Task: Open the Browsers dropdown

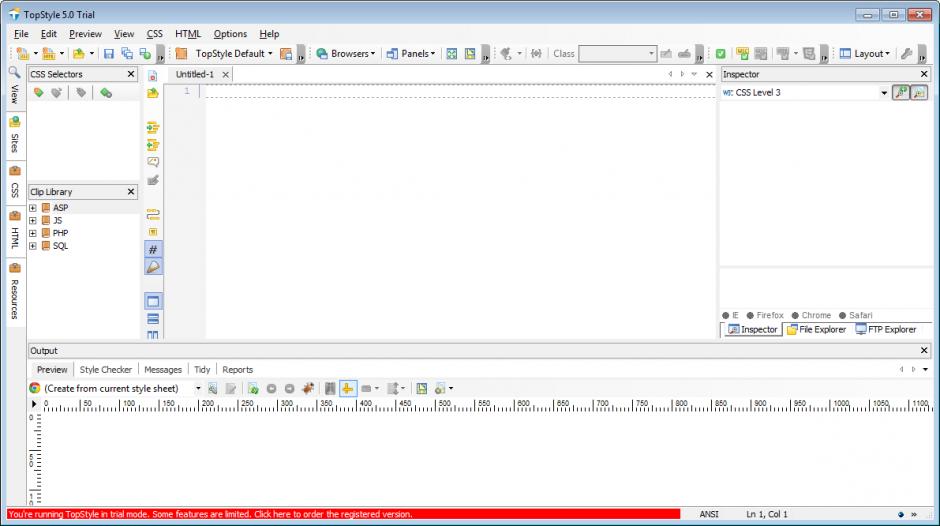Action: [346, 54]
